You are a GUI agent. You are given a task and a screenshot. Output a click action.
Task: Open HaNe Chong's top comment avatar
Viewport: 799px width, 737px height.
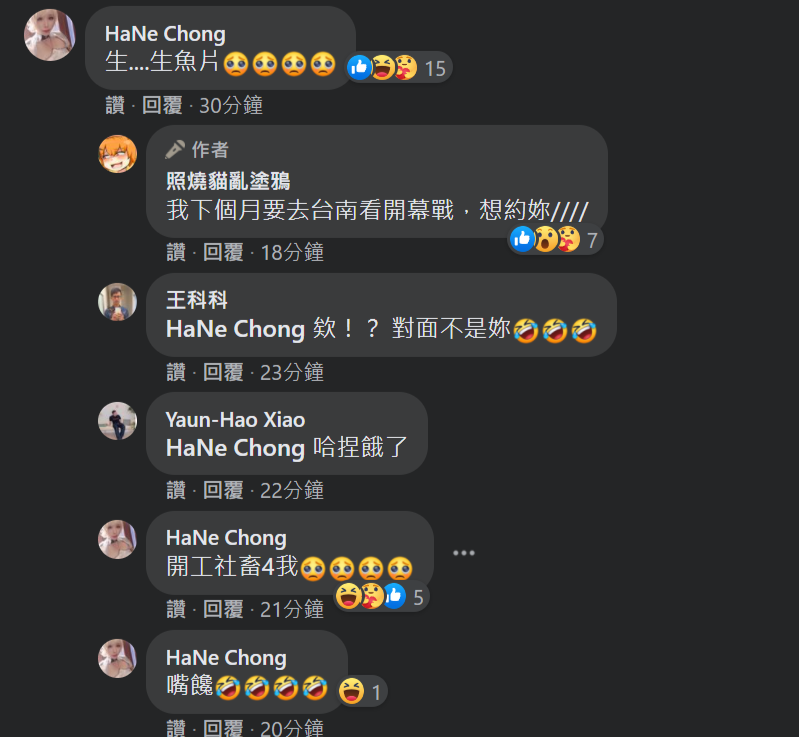[x=49, y=35]
